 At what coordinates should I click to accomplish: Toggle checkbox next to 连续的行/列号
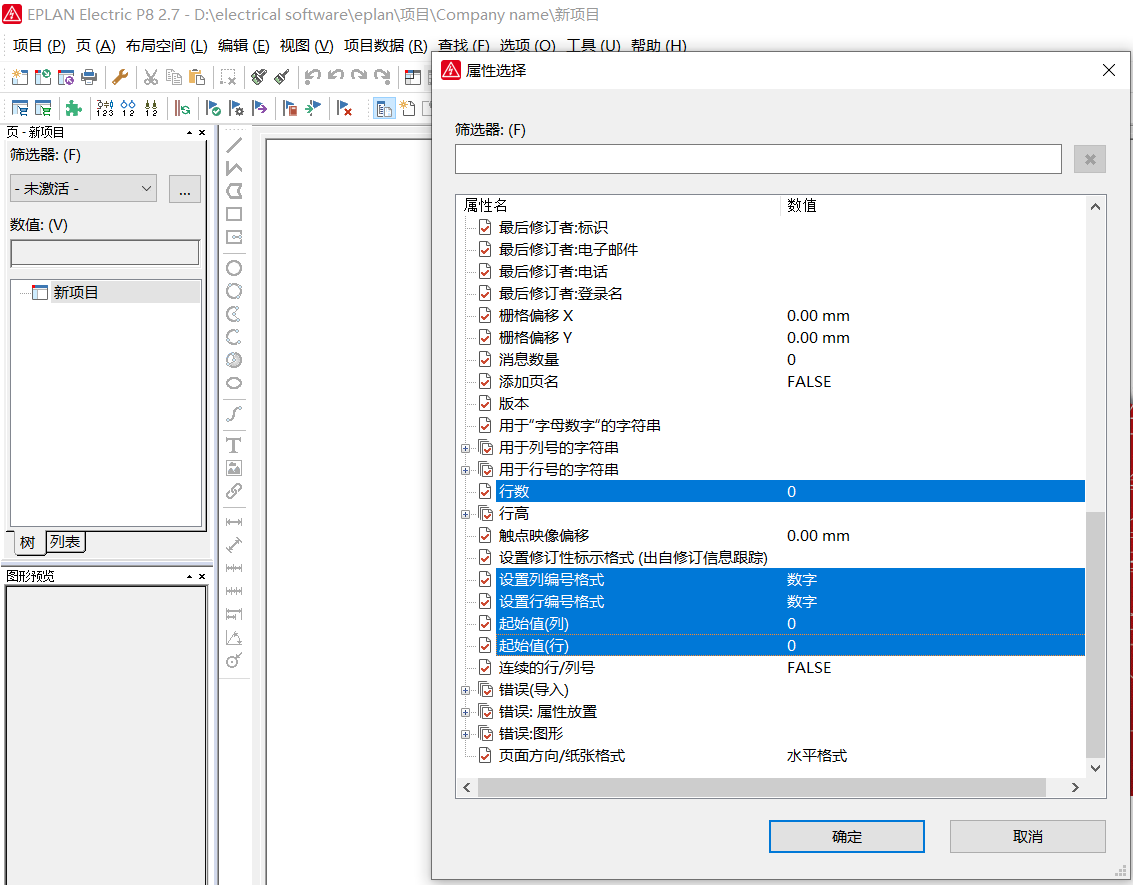[x=485, y=668]
